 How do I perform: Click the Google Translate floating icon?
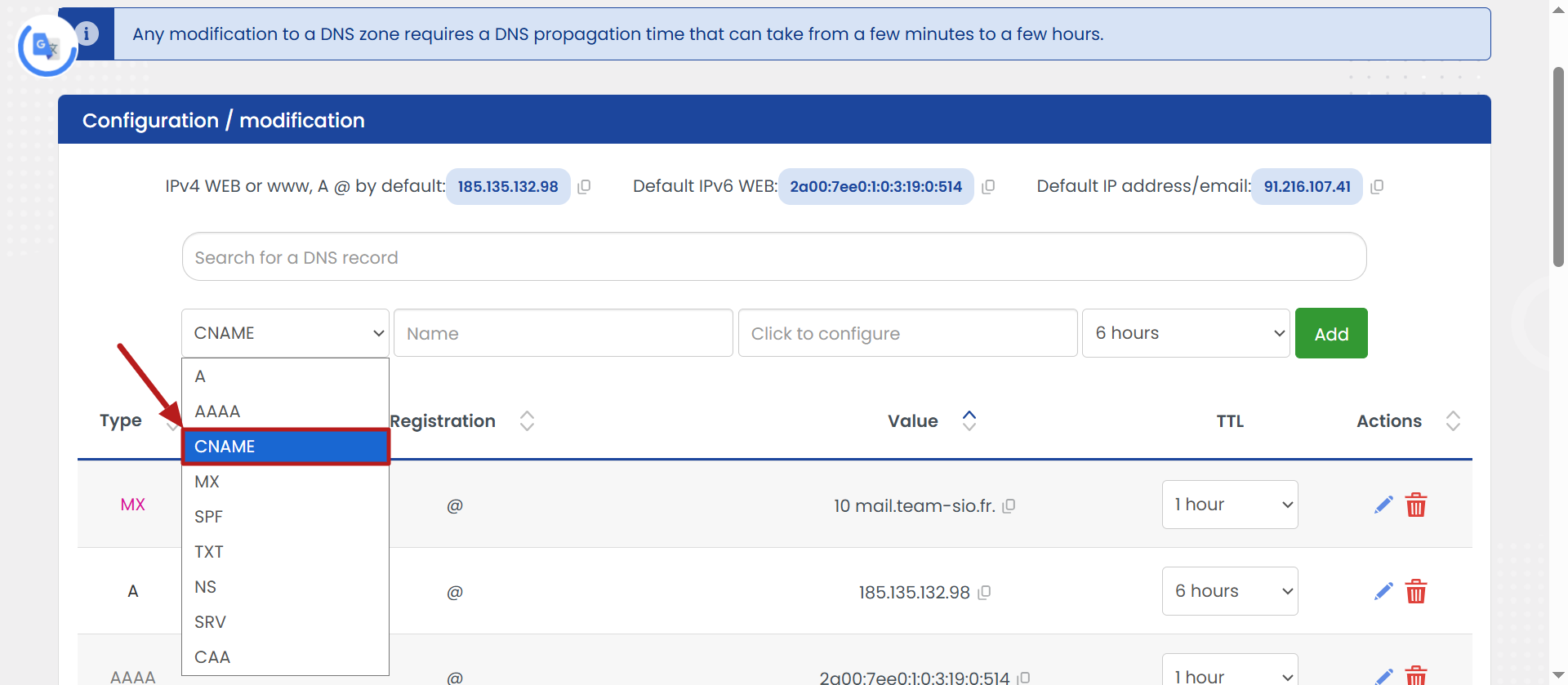[46, 47]
